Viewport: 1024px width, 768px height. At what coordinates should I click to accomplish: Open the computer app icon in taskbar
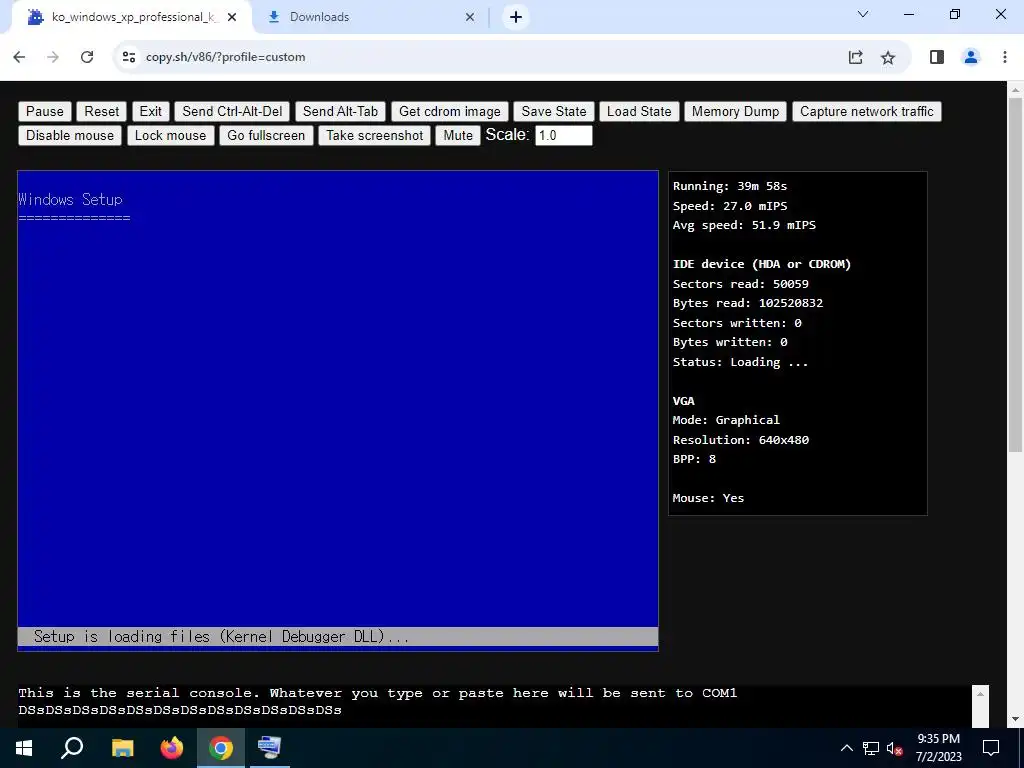pyautogui.click(x=269, y=748)
